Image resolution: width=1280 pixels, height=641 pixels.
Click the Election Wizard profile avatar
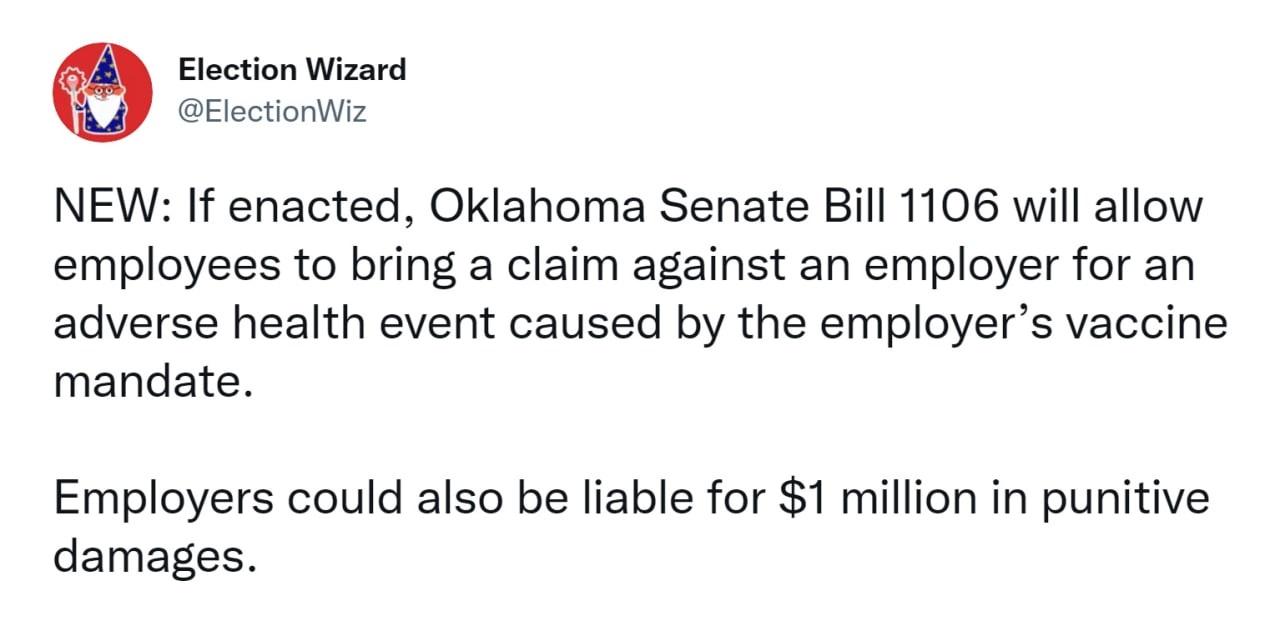point(102,92)
